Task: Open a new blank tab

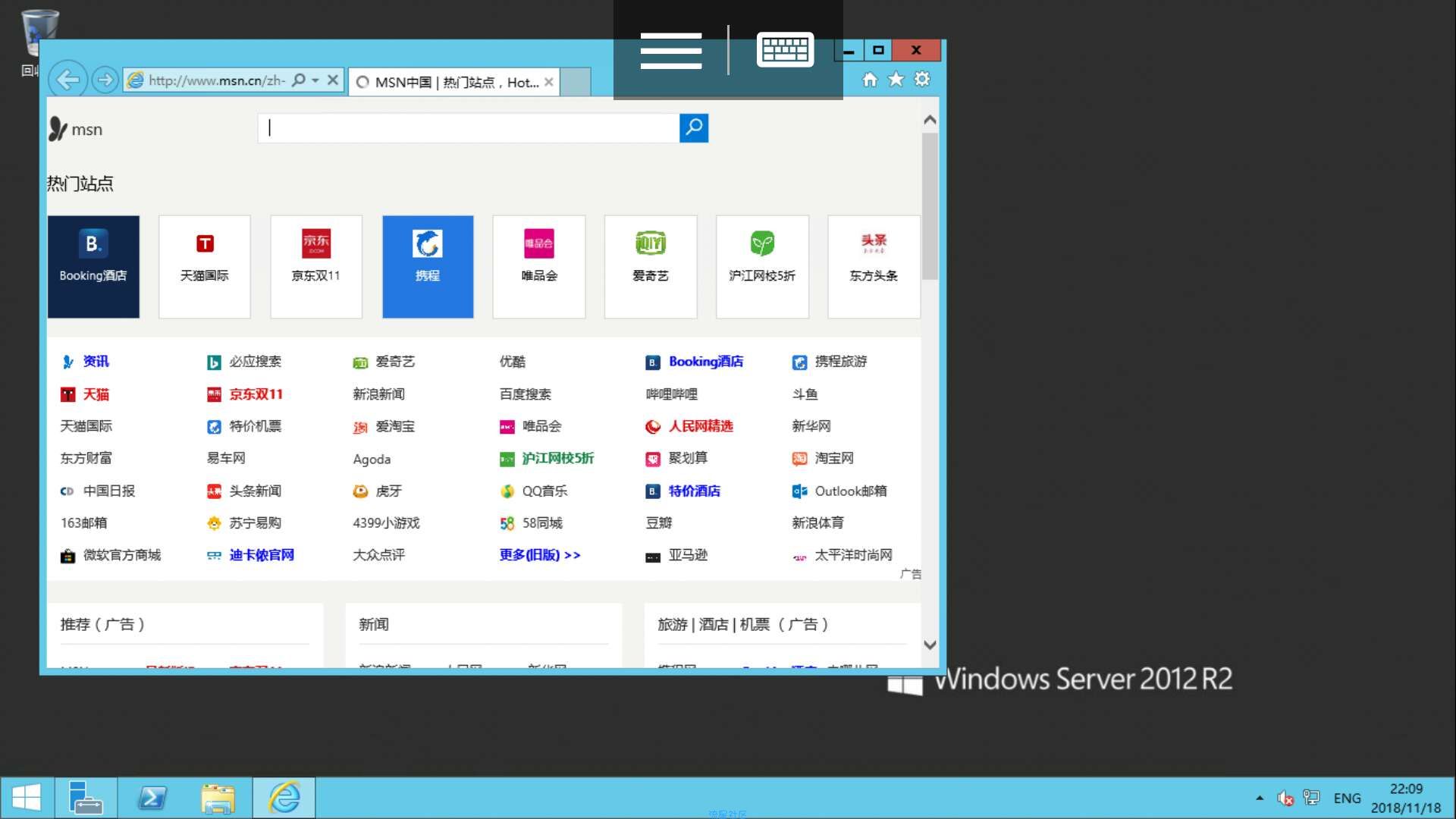Action: pyautogui.click(x=576, y=82)
